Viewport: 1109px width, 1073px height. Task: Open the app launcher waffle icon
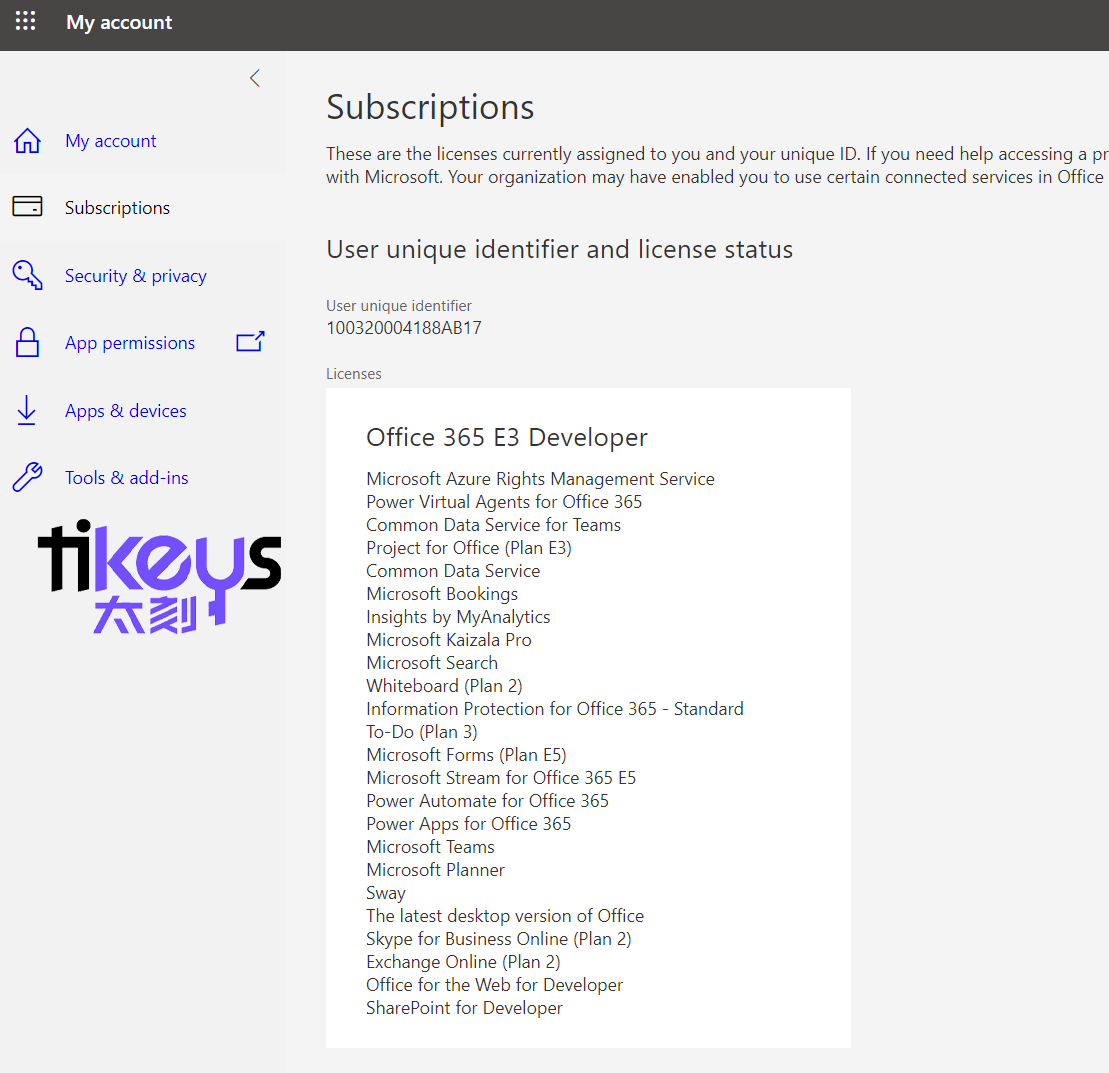pos(25,22)
